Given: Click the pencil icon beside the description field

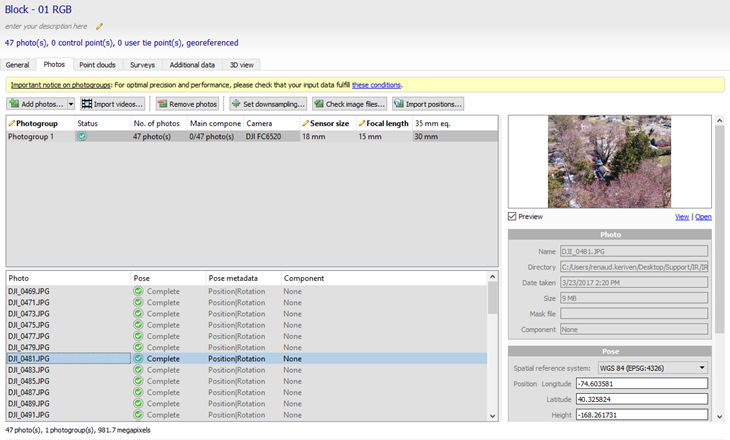Looking at the screenshot, I should 99,26.
